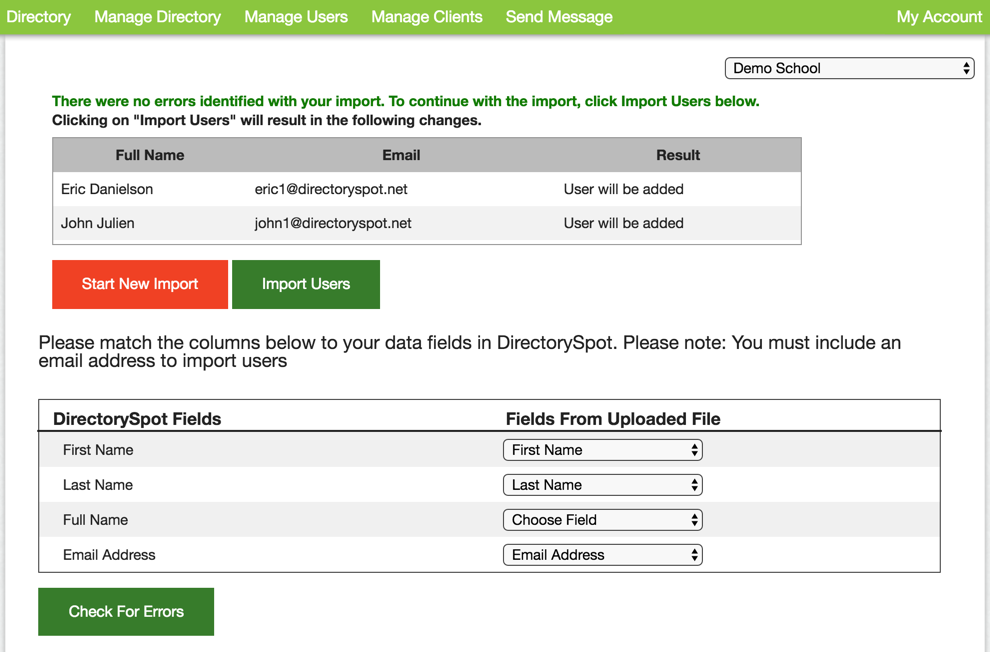Open the First Name field mapping dropdown

pyautogui.click(x=602, y=450)
